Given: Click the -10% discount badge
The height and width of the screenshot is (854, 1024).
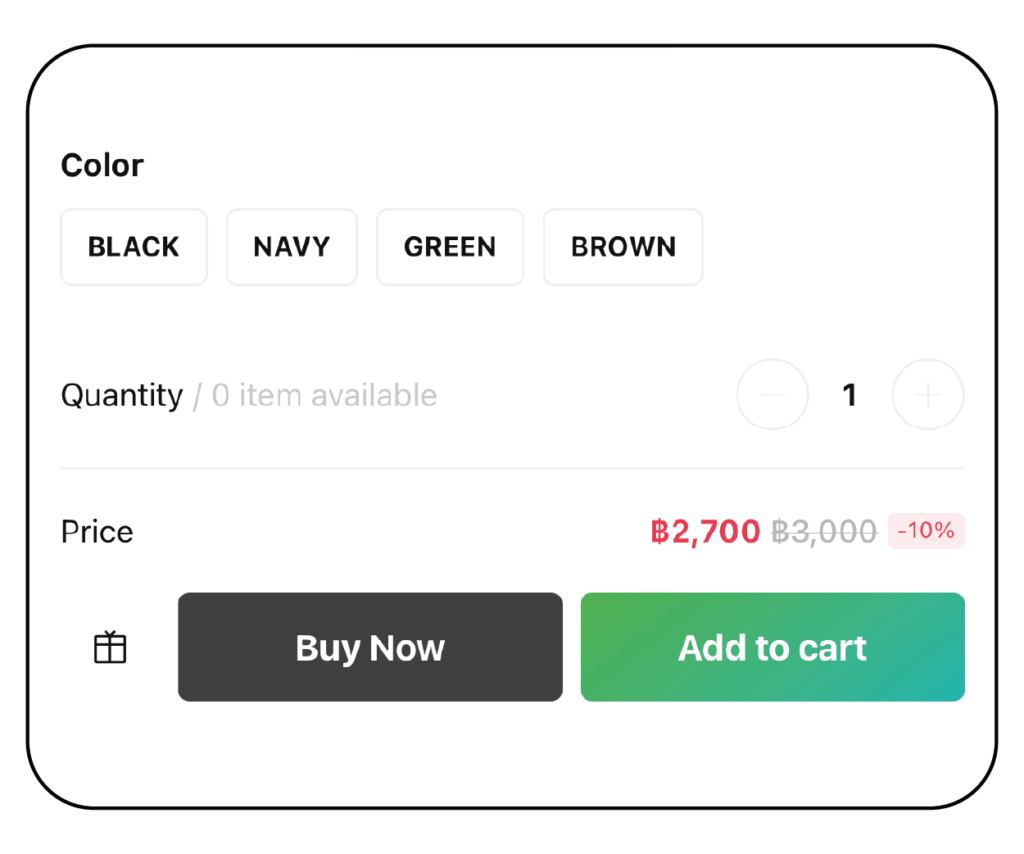Looking at the screenshot, I should click(926, 531).
